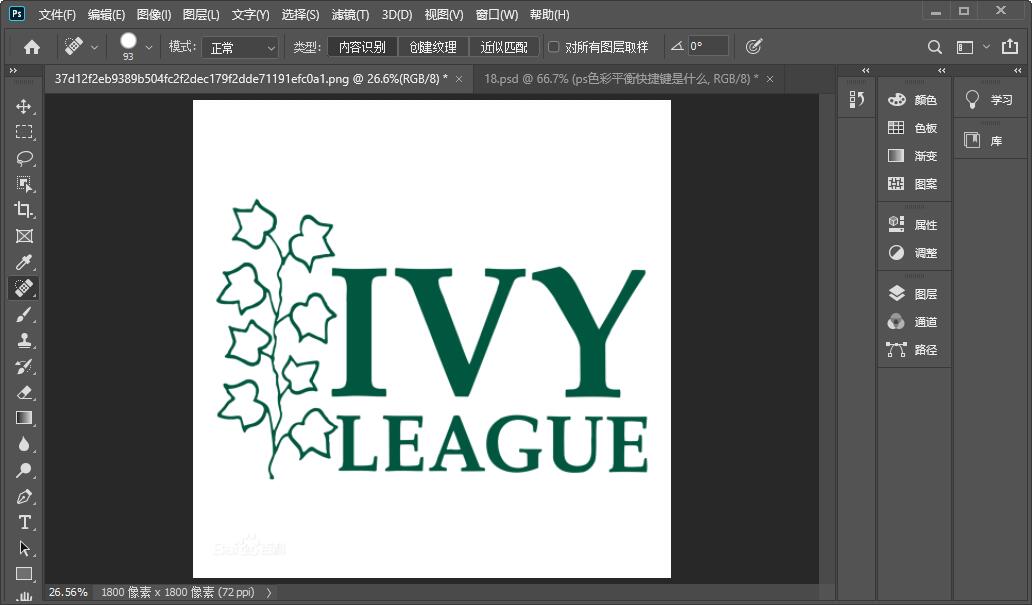Choose 创建纹理 healing type
The height and width of the screenshot is (605, 1032).
click(x=433, y=47)
